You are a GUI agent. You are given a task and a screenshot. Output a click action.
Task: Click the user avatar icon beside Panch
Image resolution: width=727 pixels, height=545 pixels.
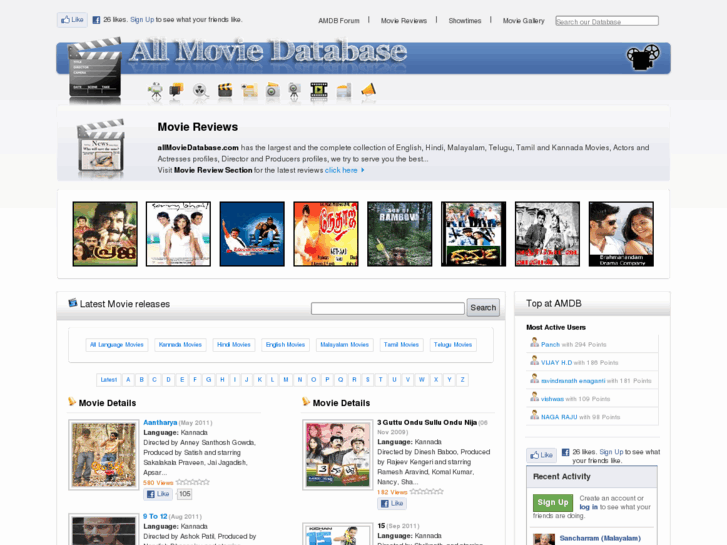coord(535,343)
